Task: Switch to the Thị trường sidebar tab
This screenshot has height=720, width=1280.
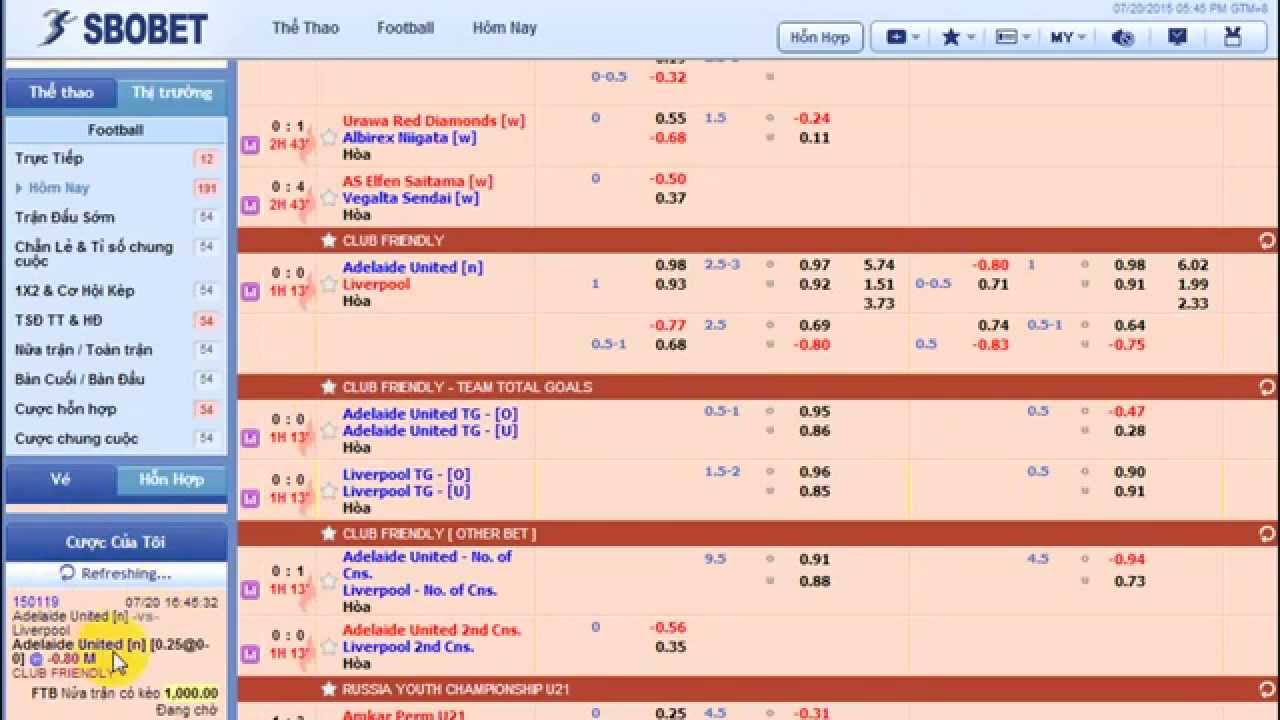Action: (172, 93)
